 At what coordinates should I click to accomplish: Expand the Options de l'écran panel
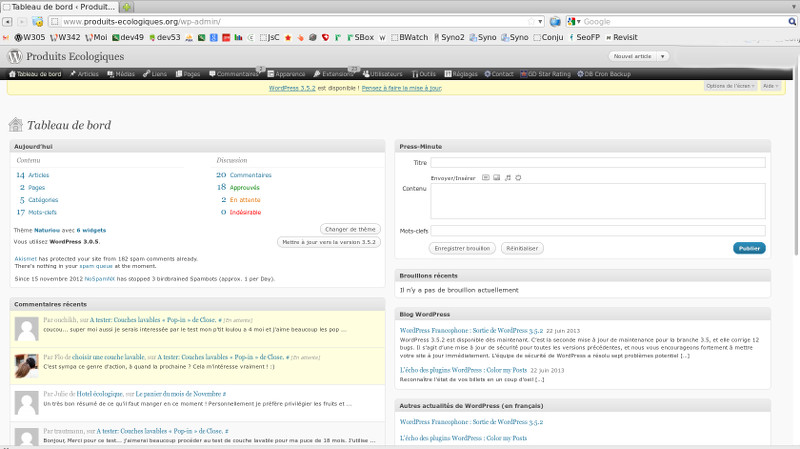coord(730,86)
